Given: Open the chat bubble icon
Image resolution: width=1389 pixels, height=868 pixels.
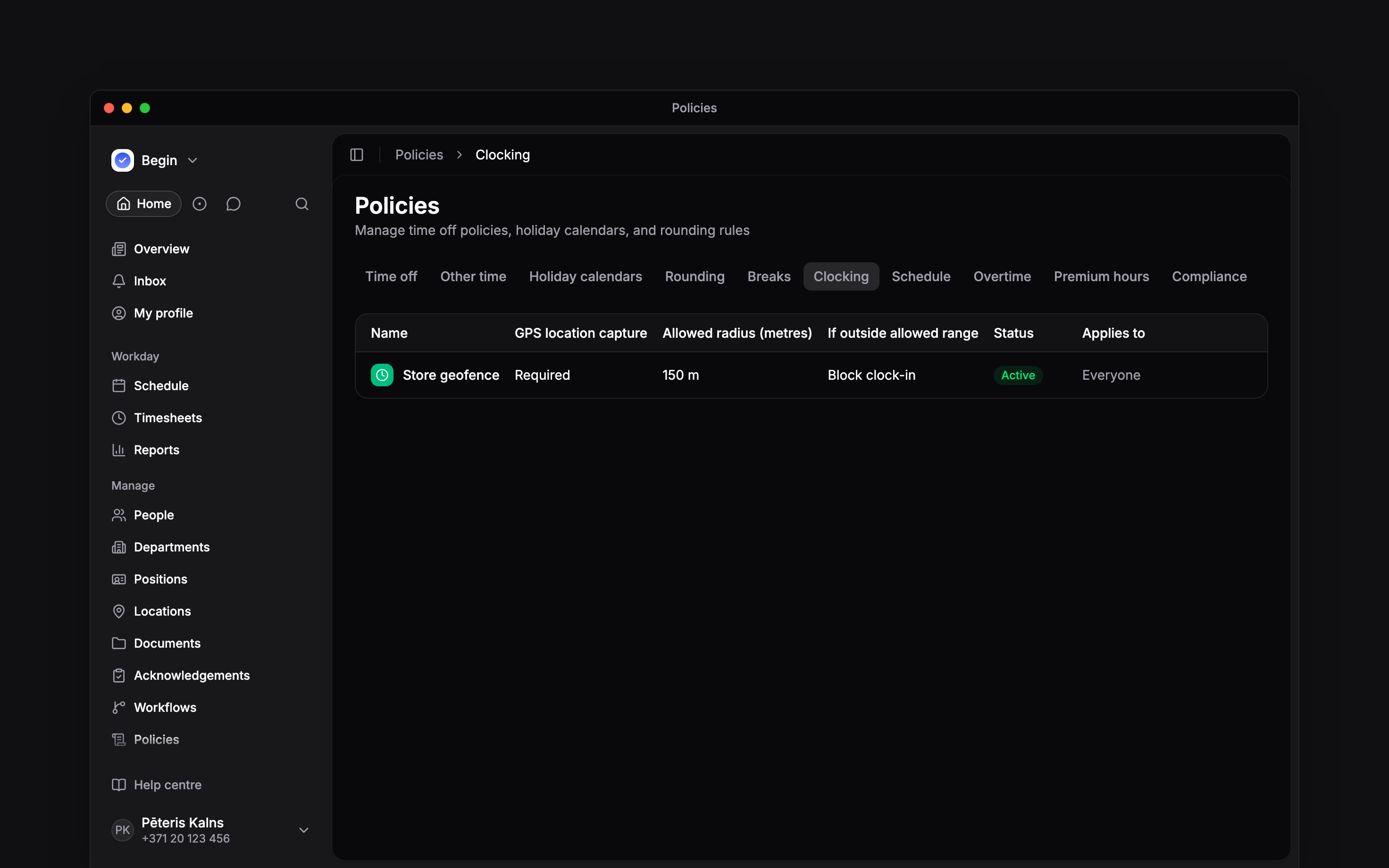Looking at the screenshot, I should coord(233,204).
